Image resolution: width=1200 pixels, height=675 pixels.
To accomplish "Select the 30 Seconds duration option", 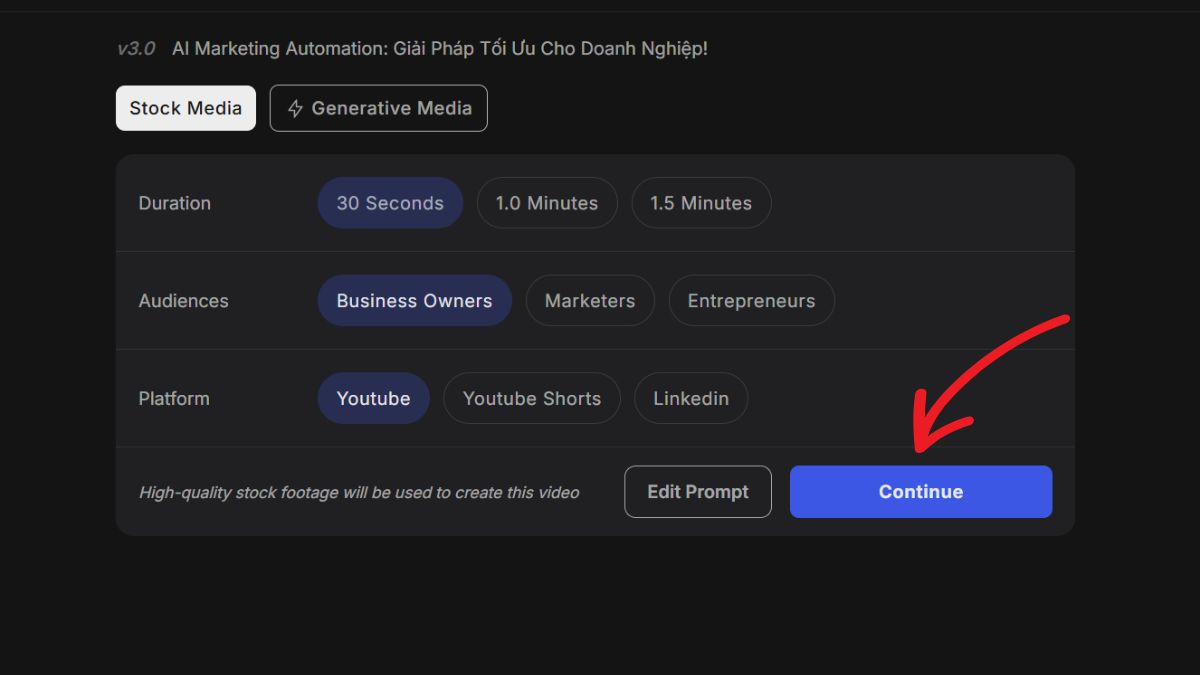I will (390, 203).
